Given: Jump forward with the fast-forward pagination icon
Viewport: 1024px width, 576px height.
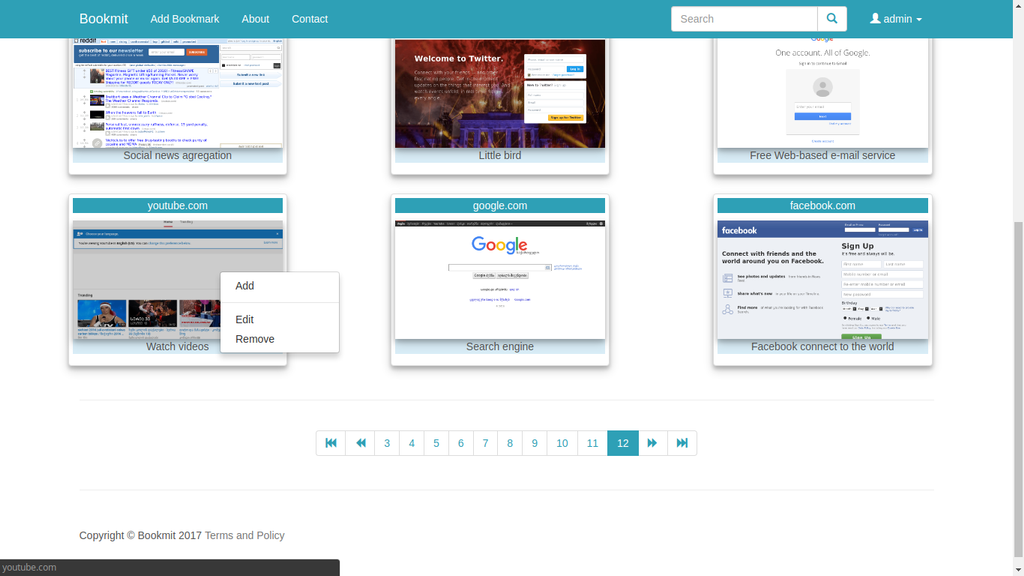Looking at the screenshot, I should (x=652, y=443).
